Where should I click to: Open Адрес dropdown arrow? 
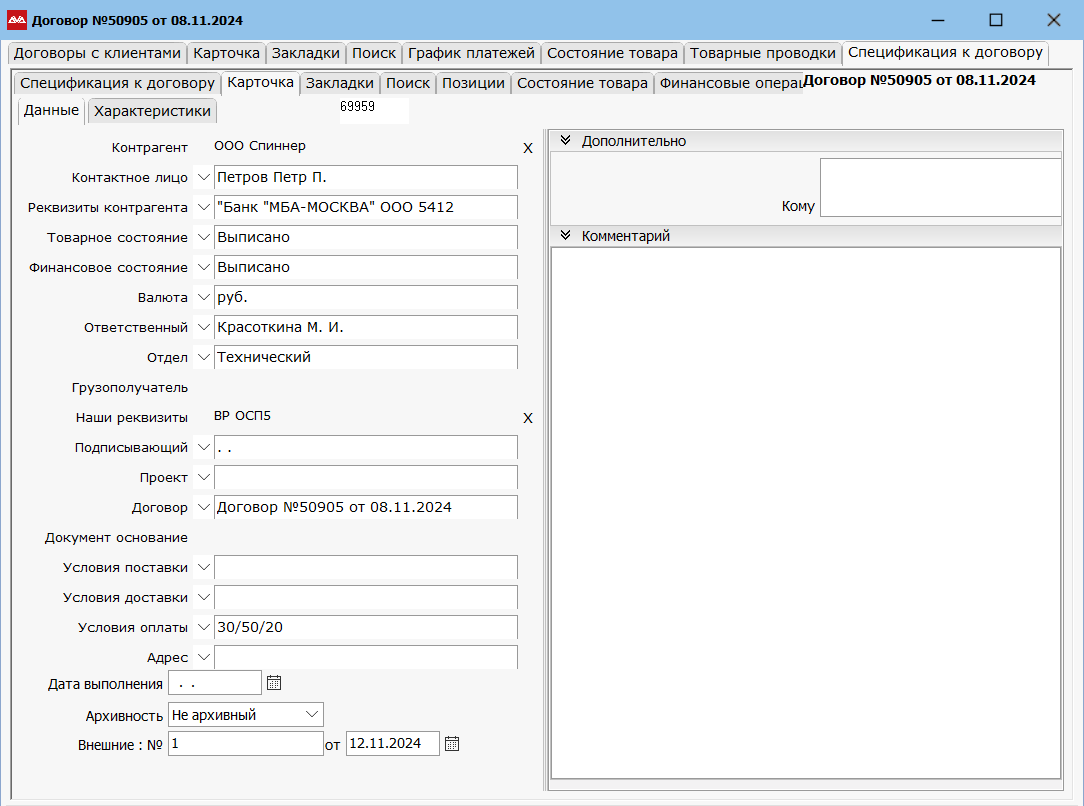pos(203,657)
